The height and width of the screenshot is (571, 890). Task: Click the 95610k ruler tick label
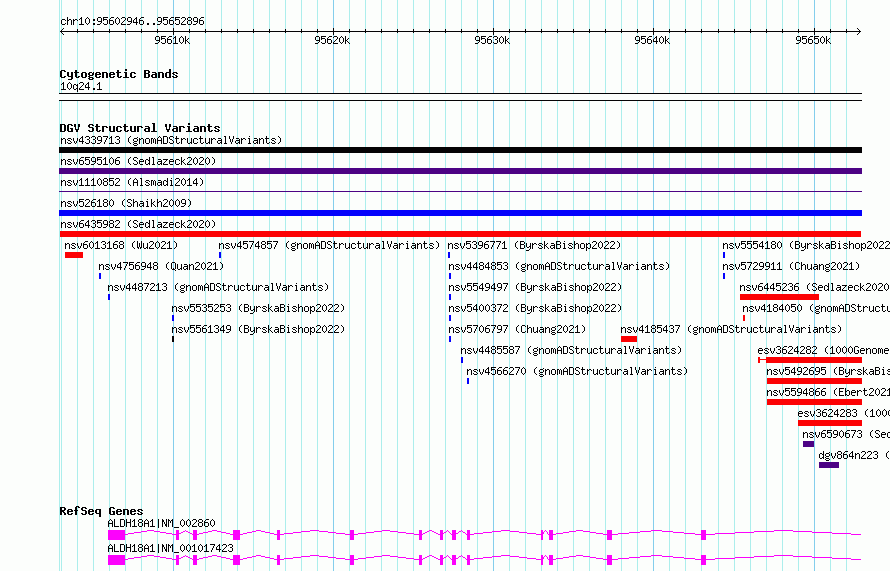click(x=172, y=40)
